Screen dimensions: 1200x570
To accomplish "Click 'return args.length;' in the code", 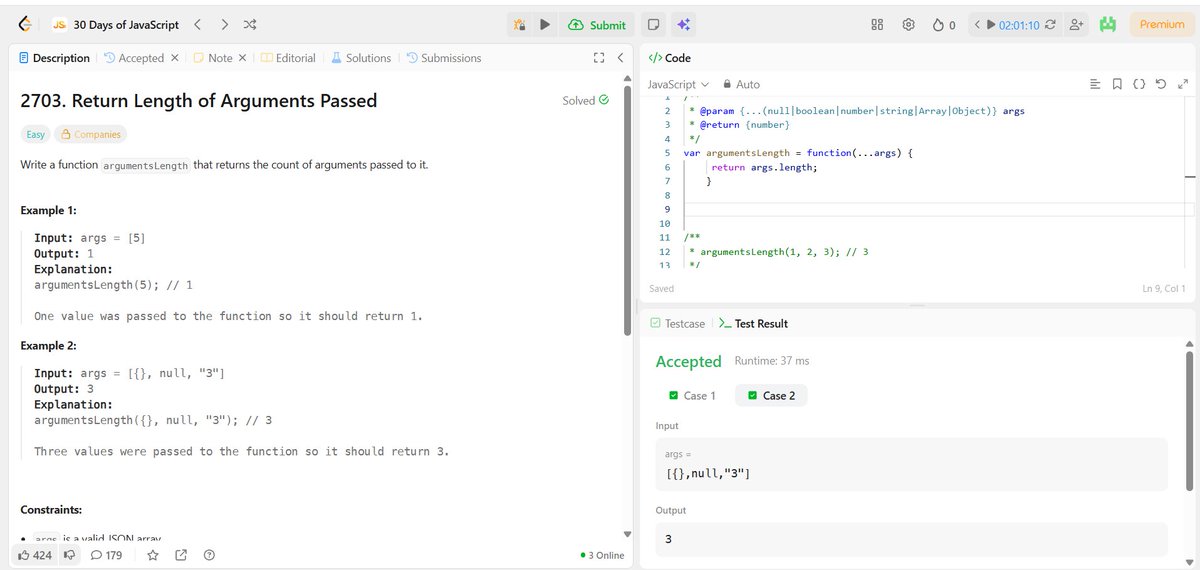I will [764, 167].
